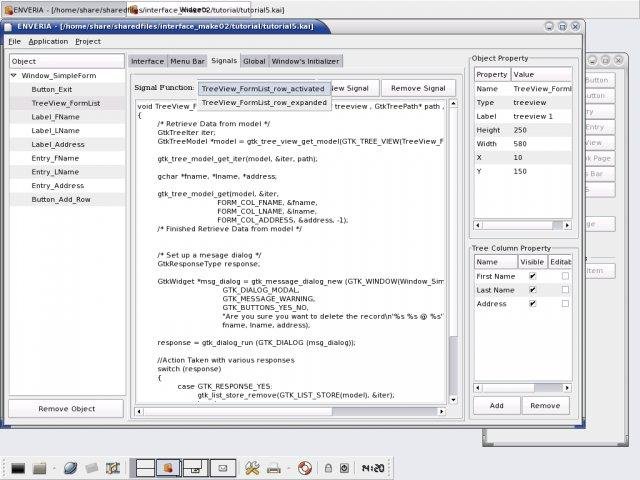The width and height of the screenshot is (640, 480).
Task: Open the Application menu
Action: click(x=48, y=41)
